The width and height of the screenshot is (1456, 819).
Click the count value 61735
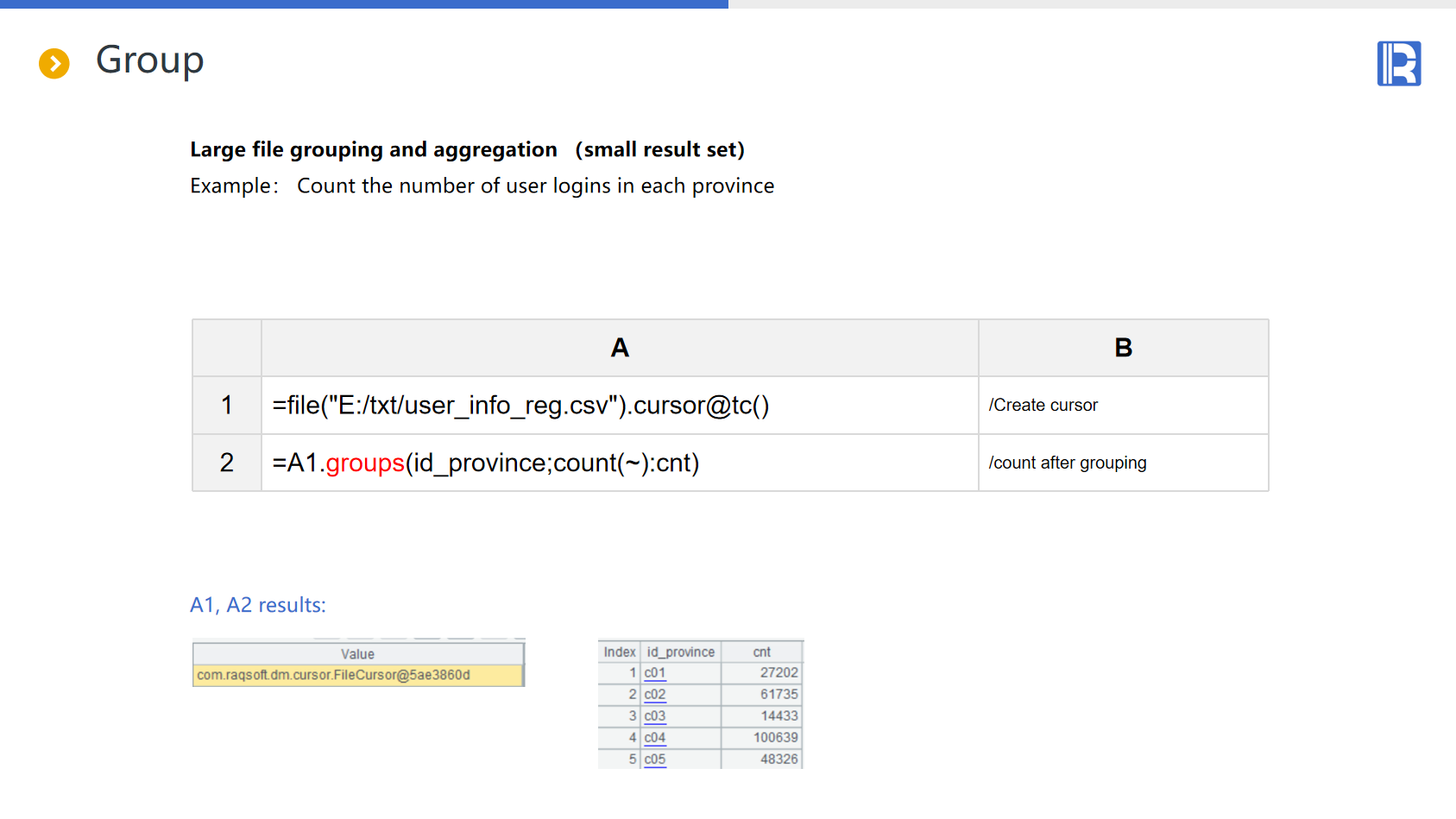tap(778, 695)
